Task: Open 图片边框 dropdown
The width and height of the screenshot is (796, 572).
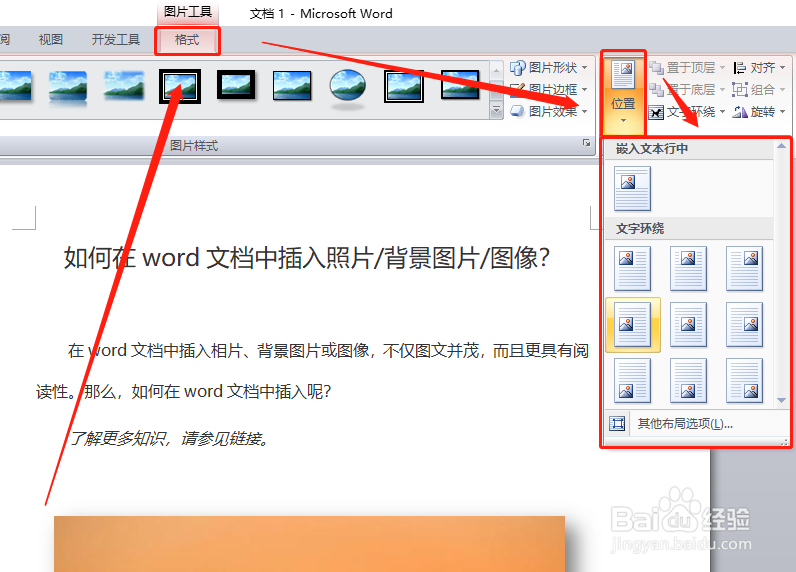Action: (549, 89)
